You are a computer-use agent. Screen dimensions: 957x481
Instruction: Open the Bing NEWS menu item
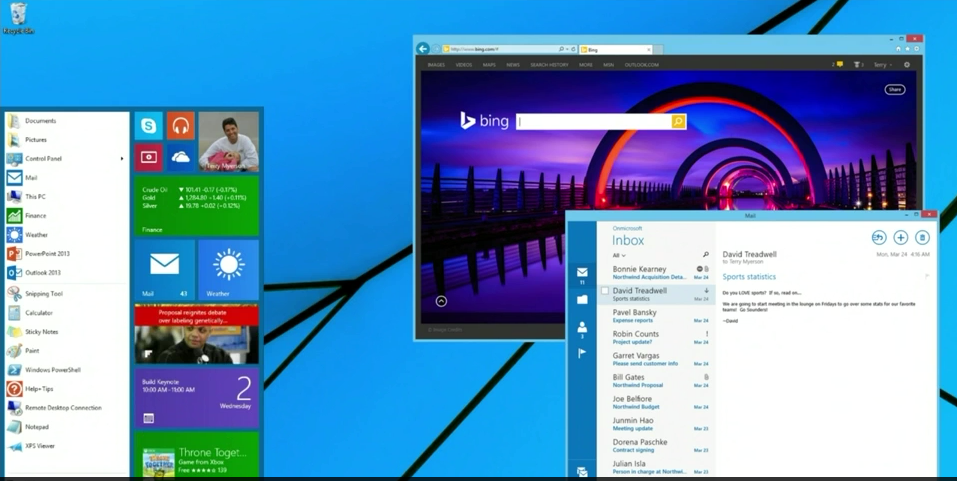pyautogui.click(x=513, y=65)
